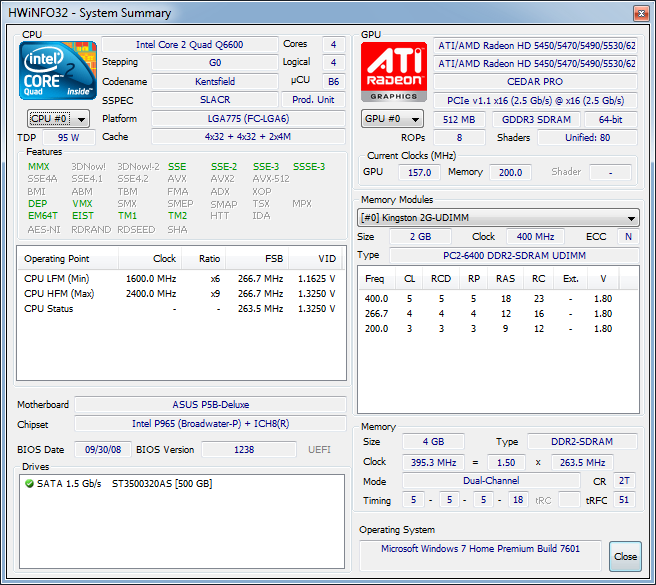Click the Unified: 80 shaders field
The image size is (656, 585).
coord(587,137)
